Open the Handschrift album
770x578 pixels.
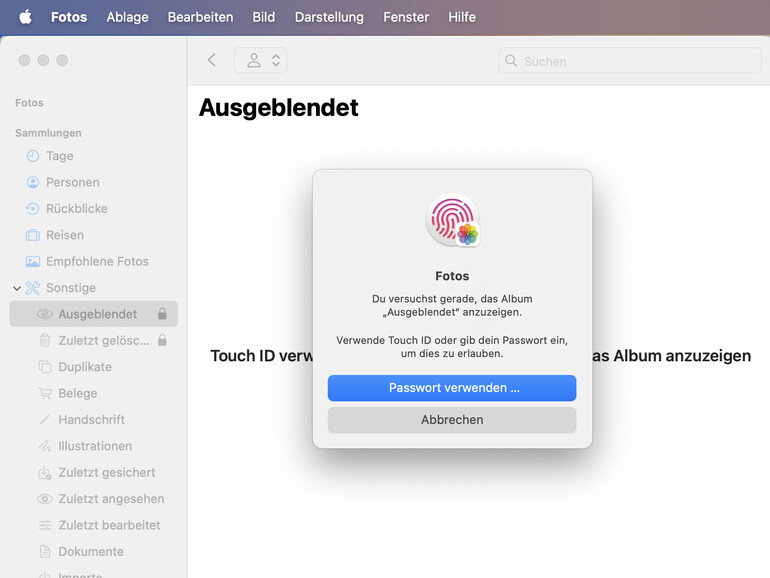tap(93, 420)
